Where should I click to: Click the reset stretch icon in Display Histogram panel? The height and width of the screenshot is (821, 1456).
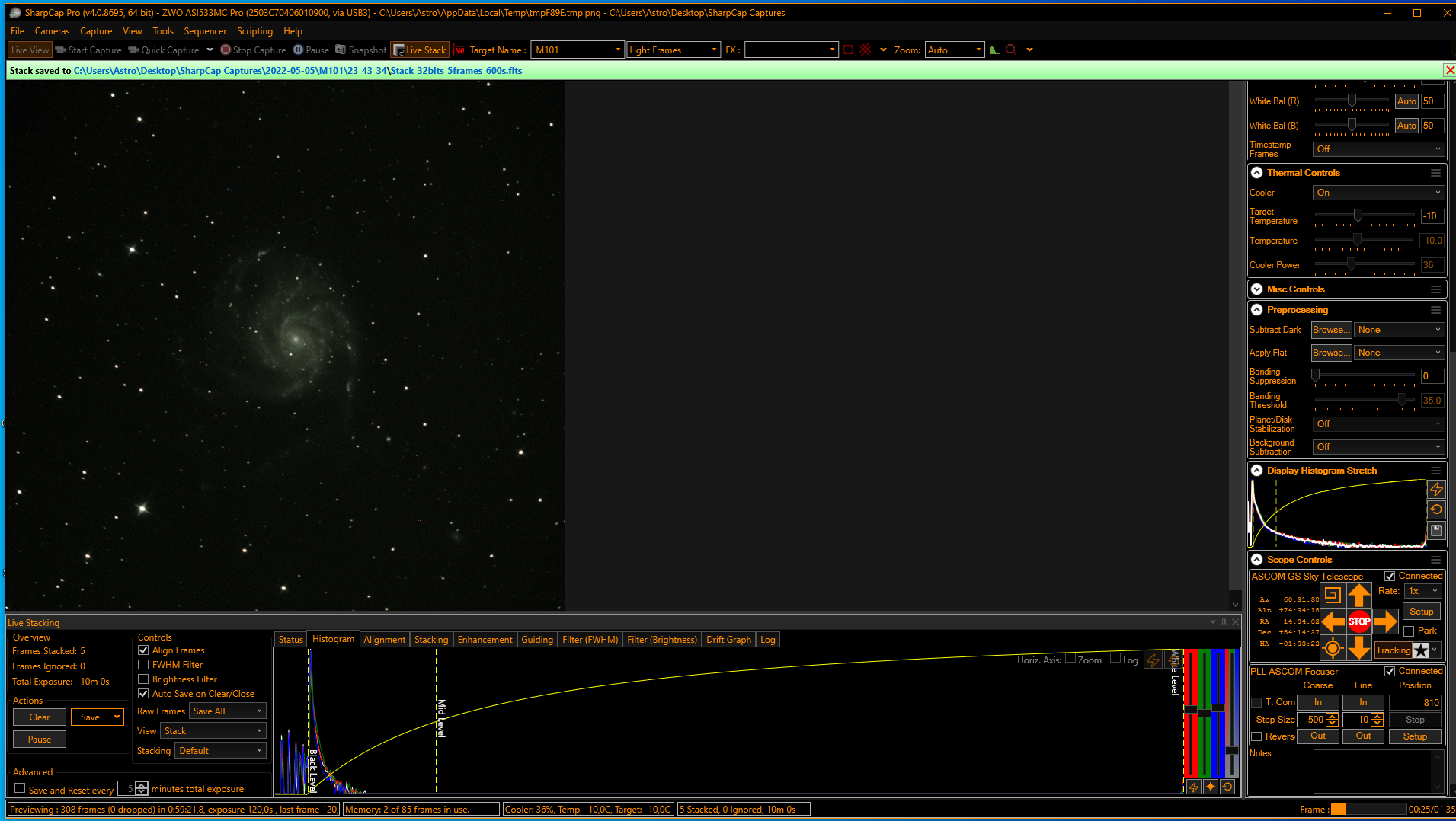pyautogui.click(x=1436, y=510)
